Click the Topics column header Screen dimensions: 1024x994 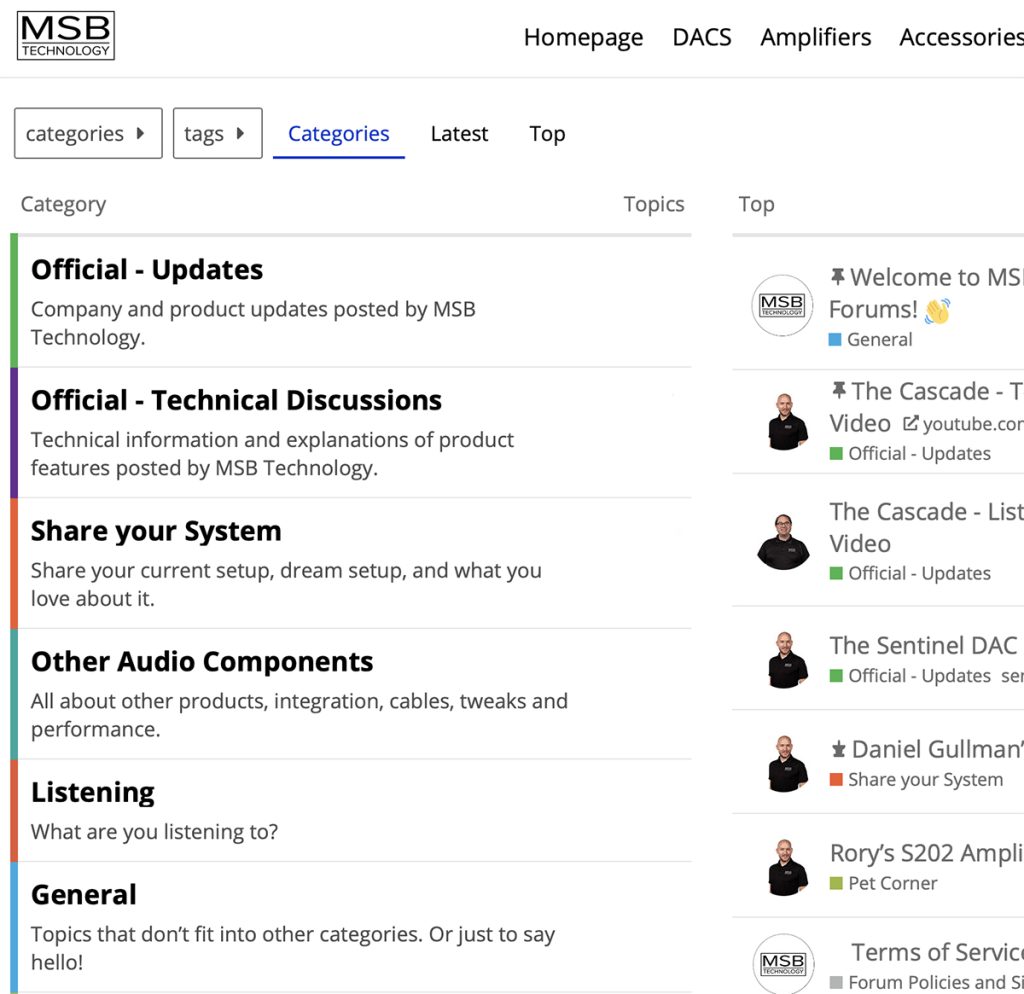click(x=654, y=204)
